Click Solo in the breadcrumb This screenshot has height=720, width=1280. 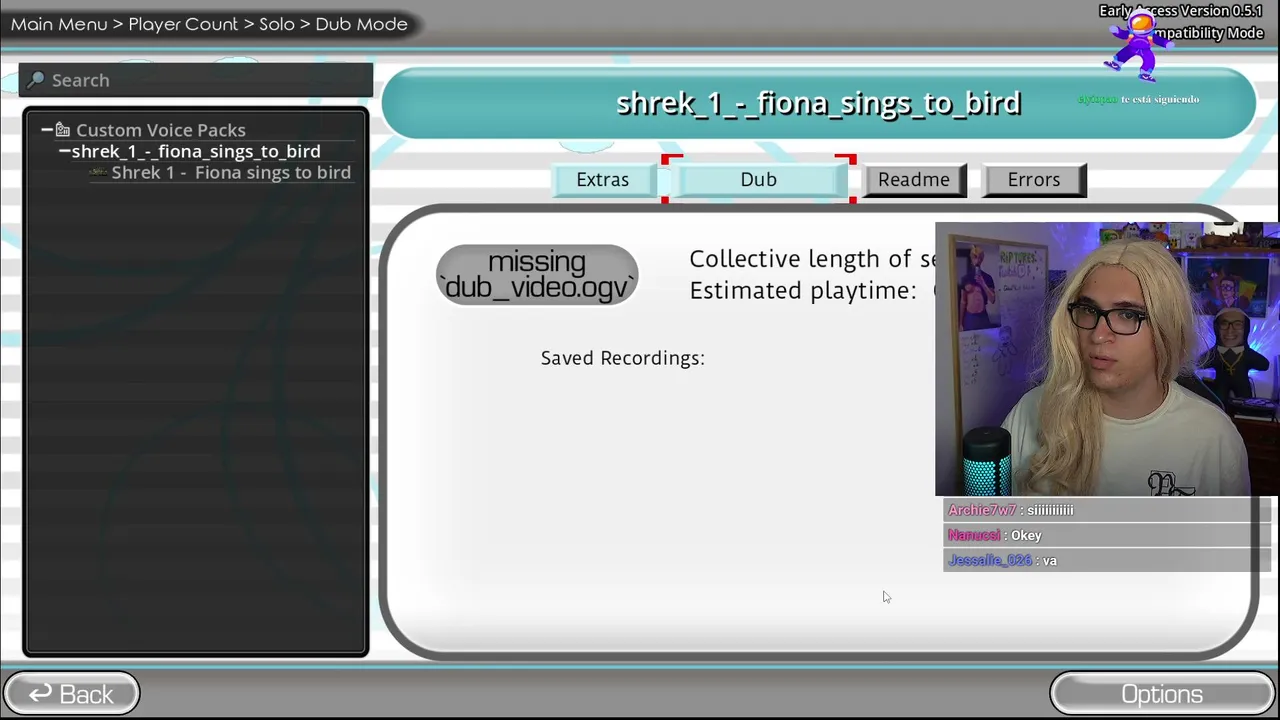[277, 24]
